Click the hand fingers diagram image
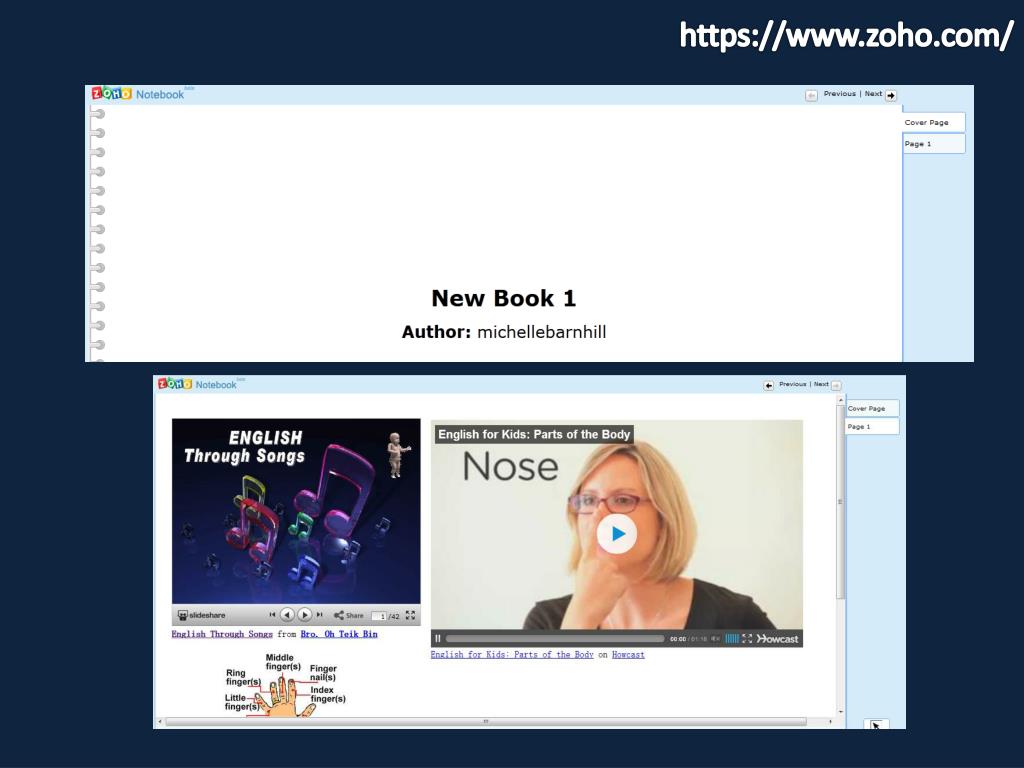Viewport: 1024px width, 768px height. 285,684
